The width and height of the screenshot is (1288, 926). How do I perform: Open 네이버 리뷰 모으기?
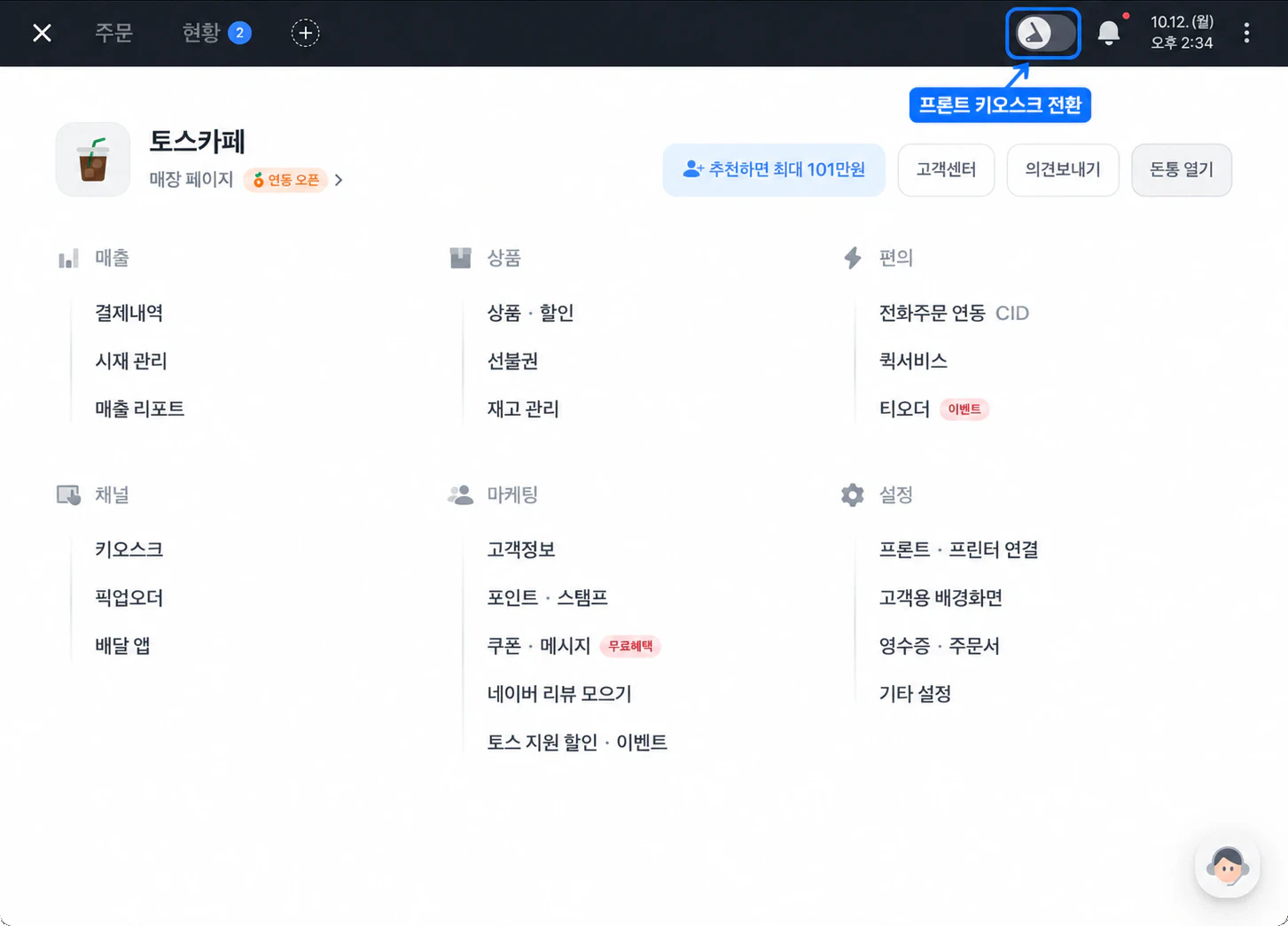coord(559,693)
